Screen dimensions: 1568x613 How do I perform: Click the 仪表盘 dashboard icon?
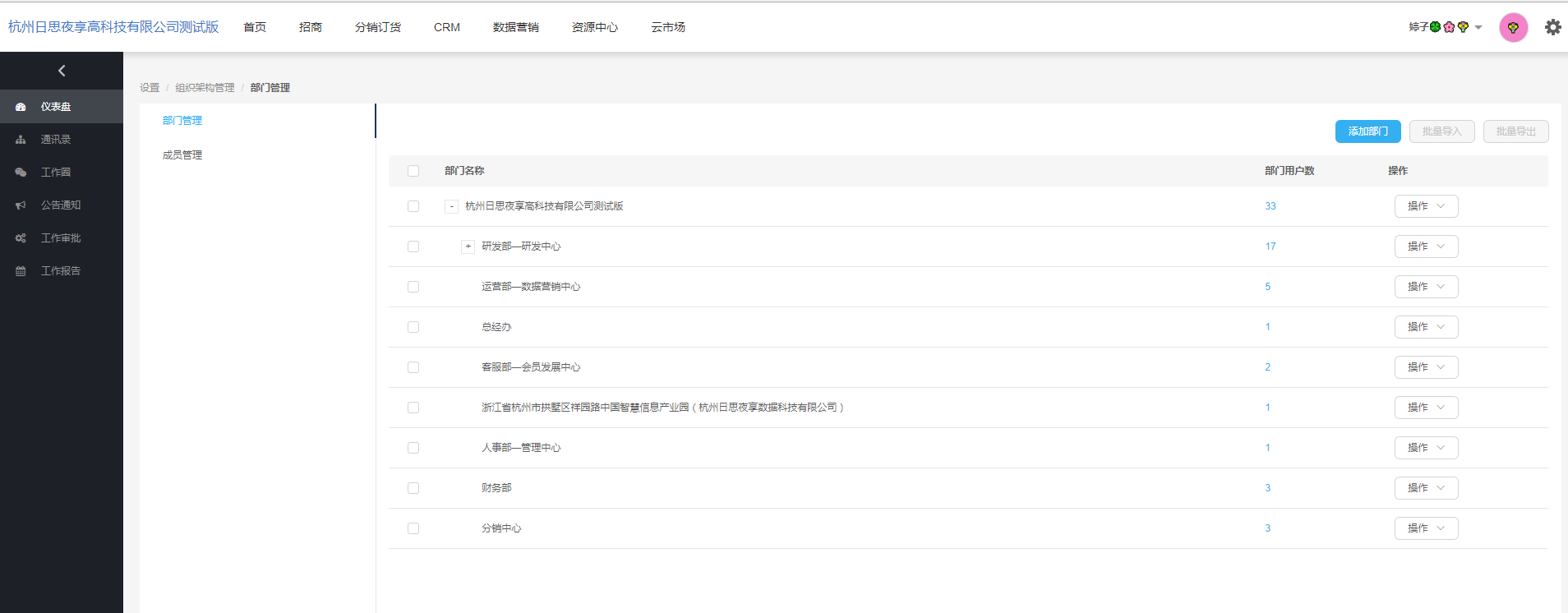click(x=21, y=107)
